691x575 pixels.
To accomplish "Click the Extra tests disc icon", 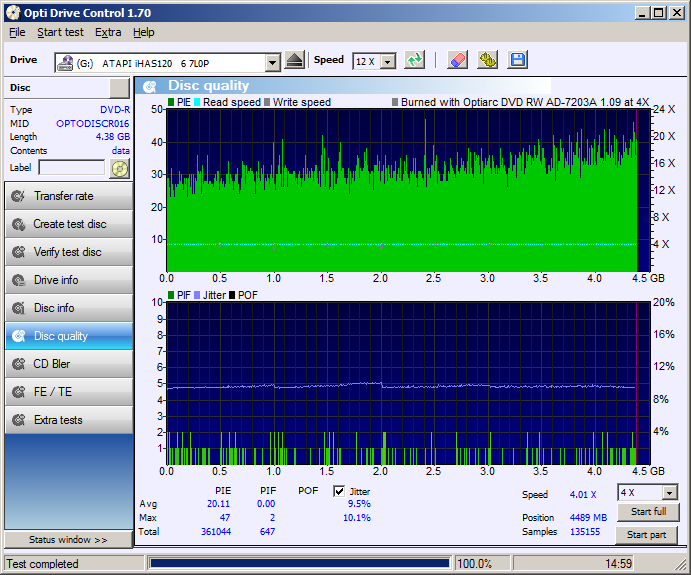I will click(x=19, y=420).
